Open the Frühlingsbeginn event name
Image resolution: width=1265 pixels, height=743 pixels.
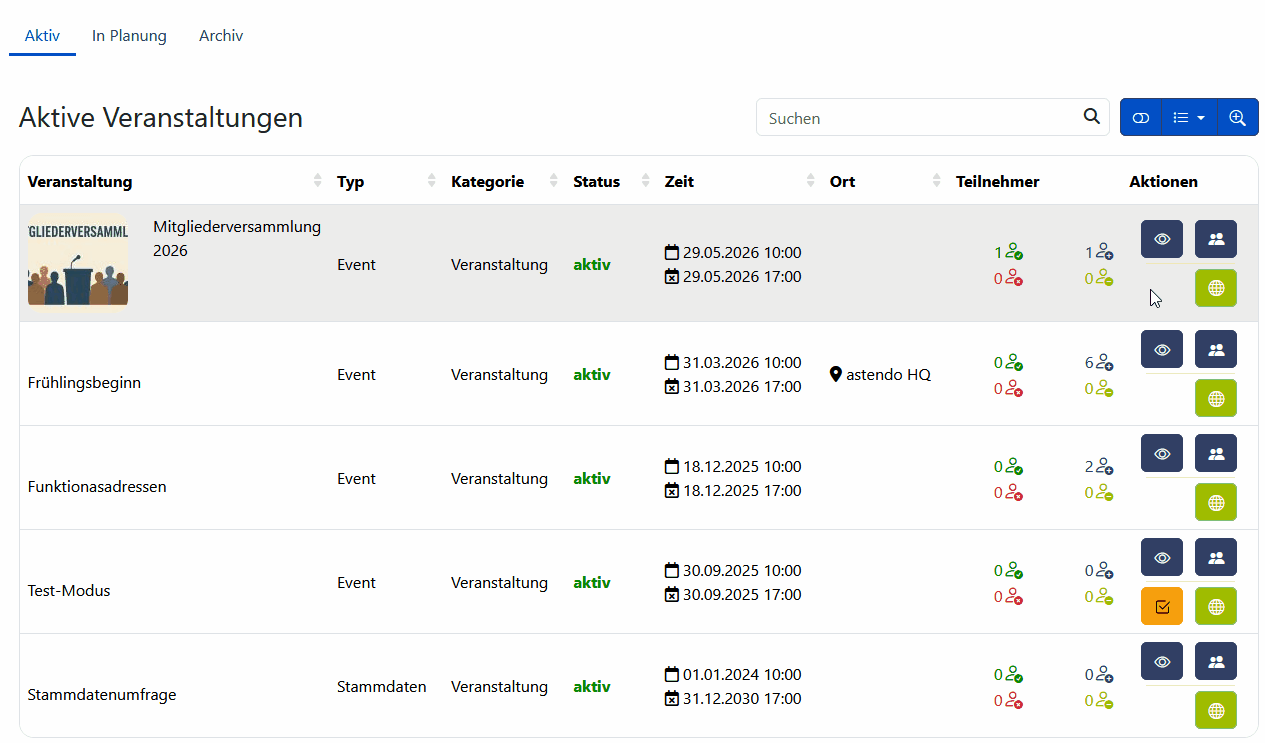coord(84,383)
